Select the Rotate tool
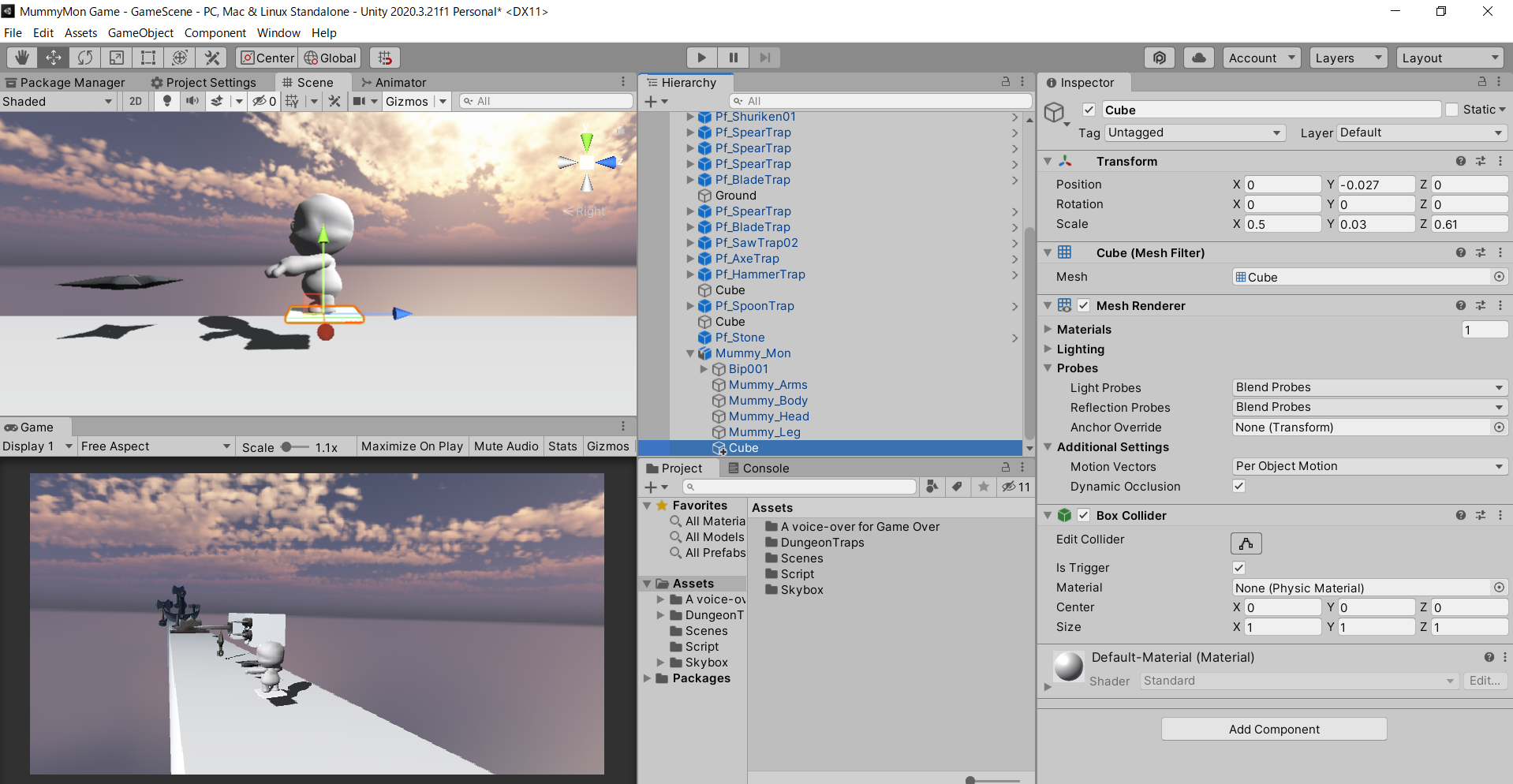This screenshot has height=784, width=1513. [x=84, y=57]
